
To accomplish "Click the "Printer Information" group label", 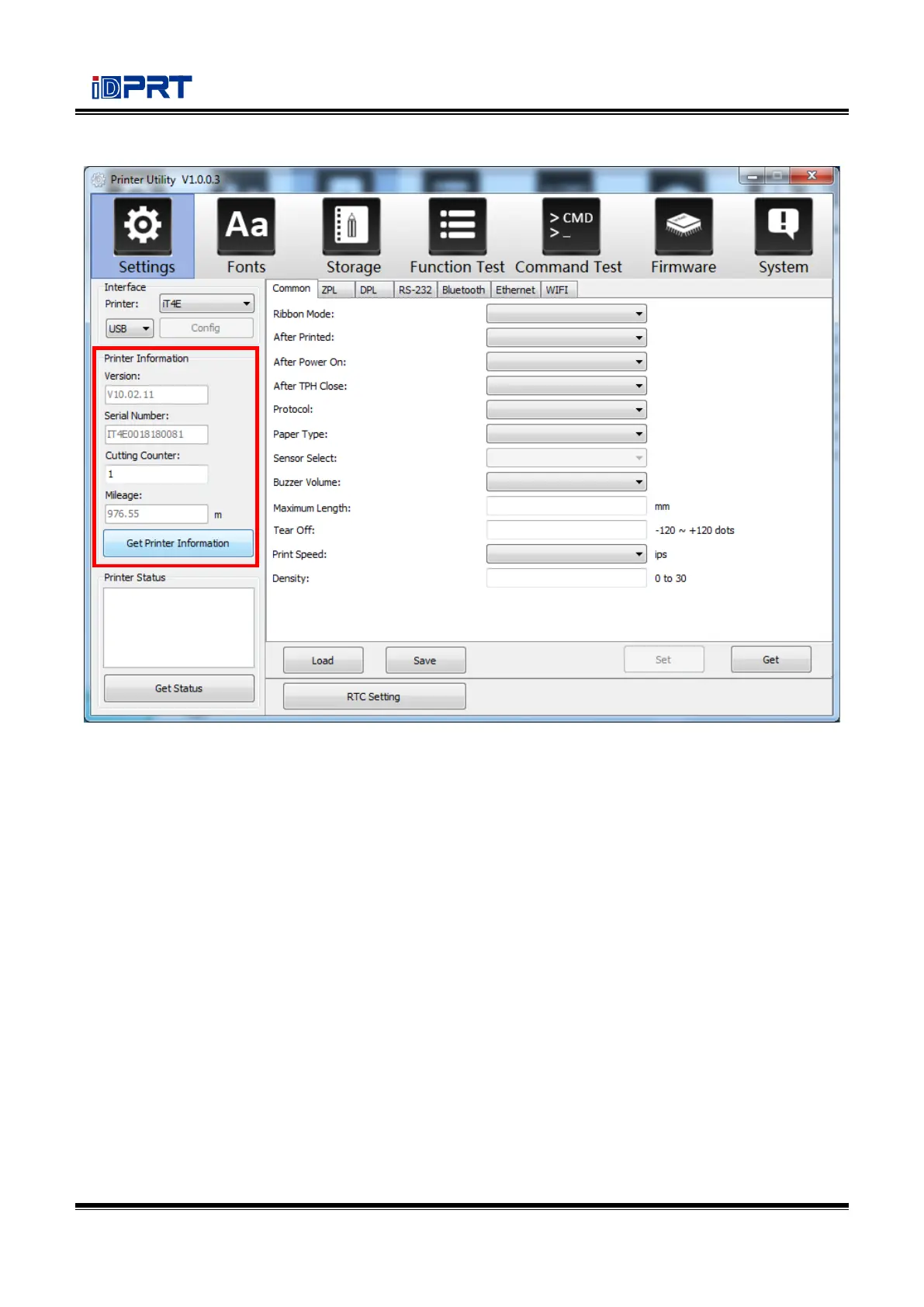I will click(147, 358).
